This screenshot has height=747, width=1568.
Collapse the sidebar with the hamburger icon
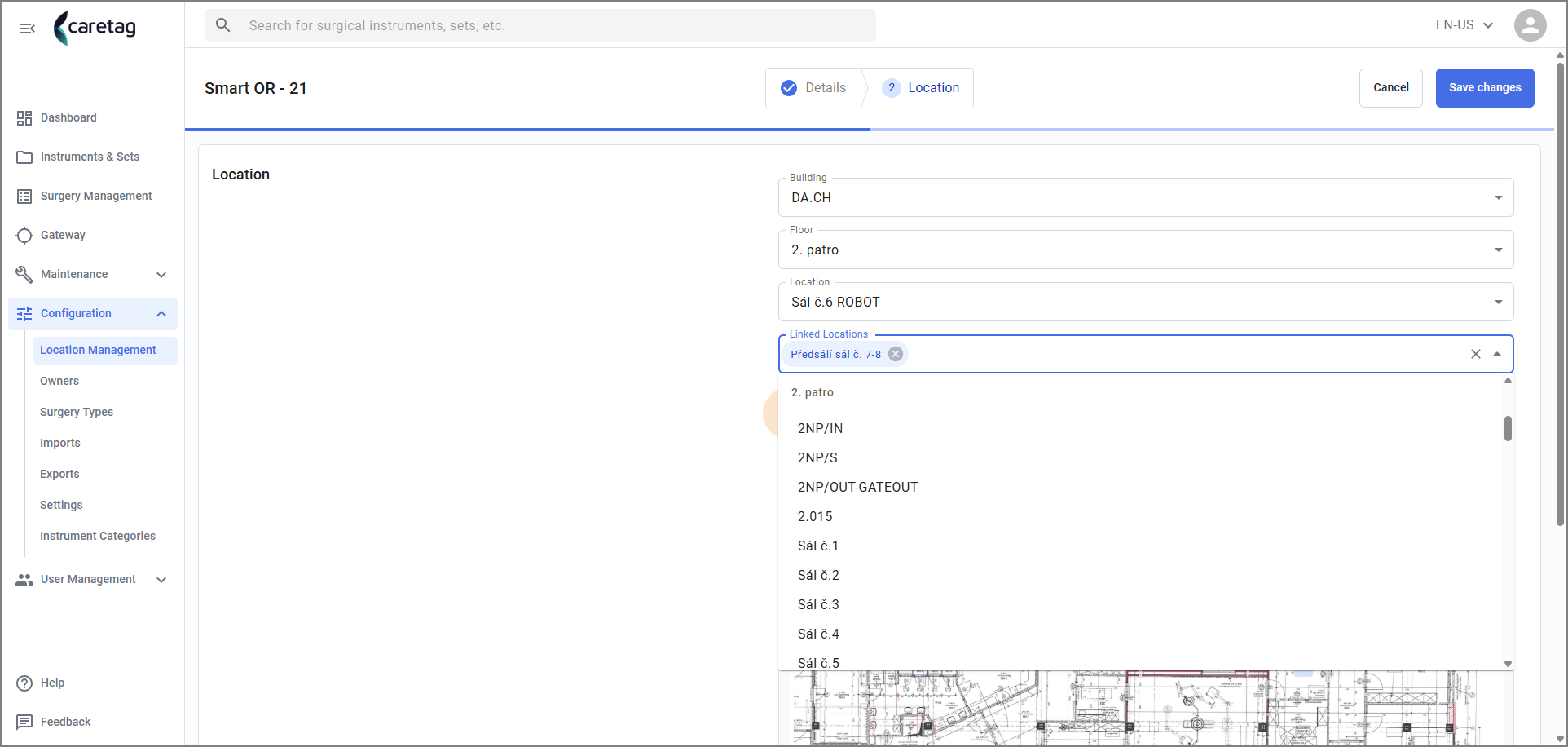coord(28,29)
